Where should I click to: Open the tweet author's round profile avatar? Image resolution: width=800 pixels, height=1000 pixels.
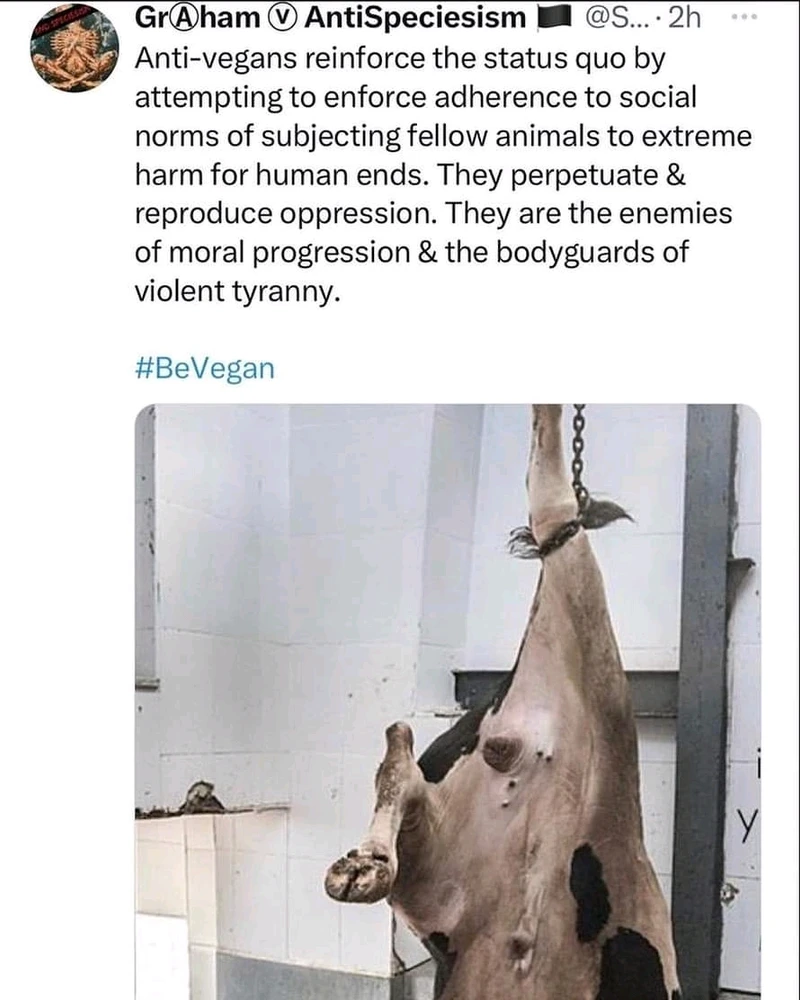coord(75,49)
